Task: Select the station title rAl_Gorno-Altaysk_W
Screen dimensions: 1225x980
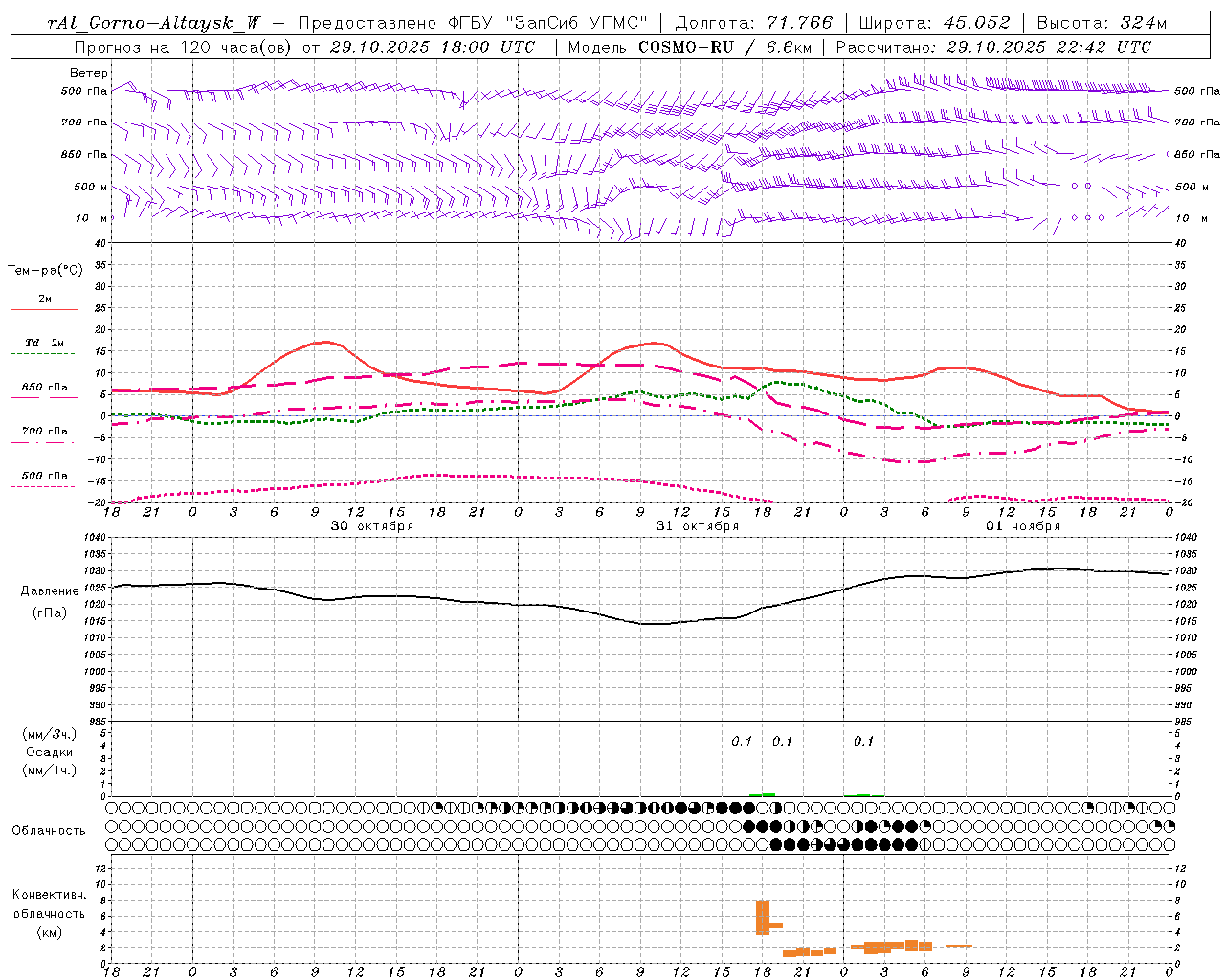Action: [x=154, y=23]
